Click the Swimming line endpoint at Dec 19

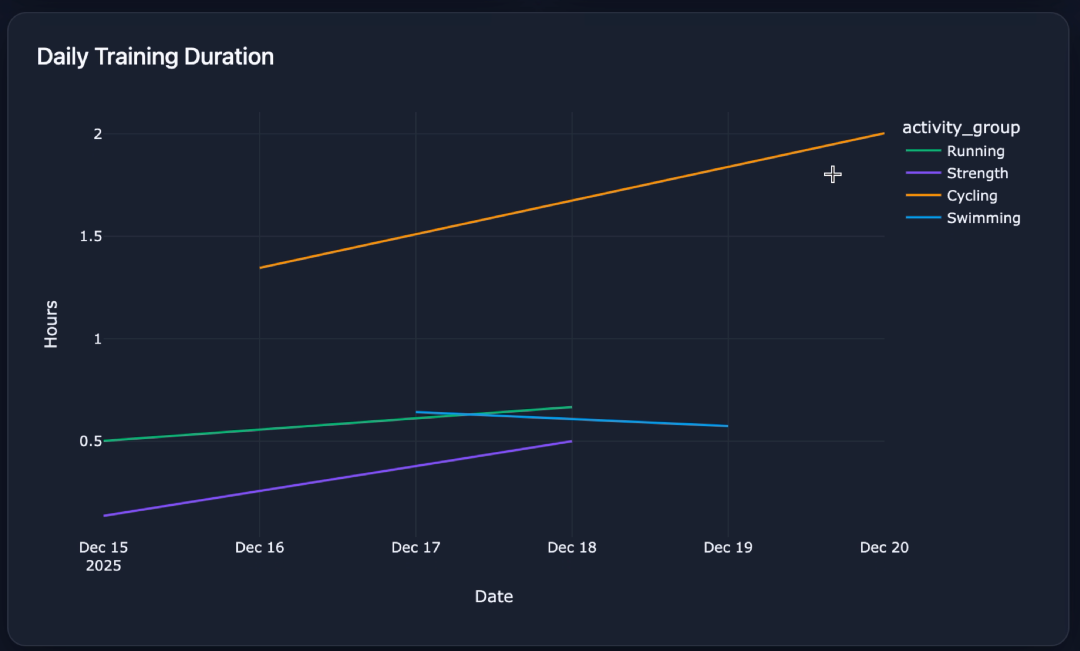pyautogui.click(x=727, y=426)
